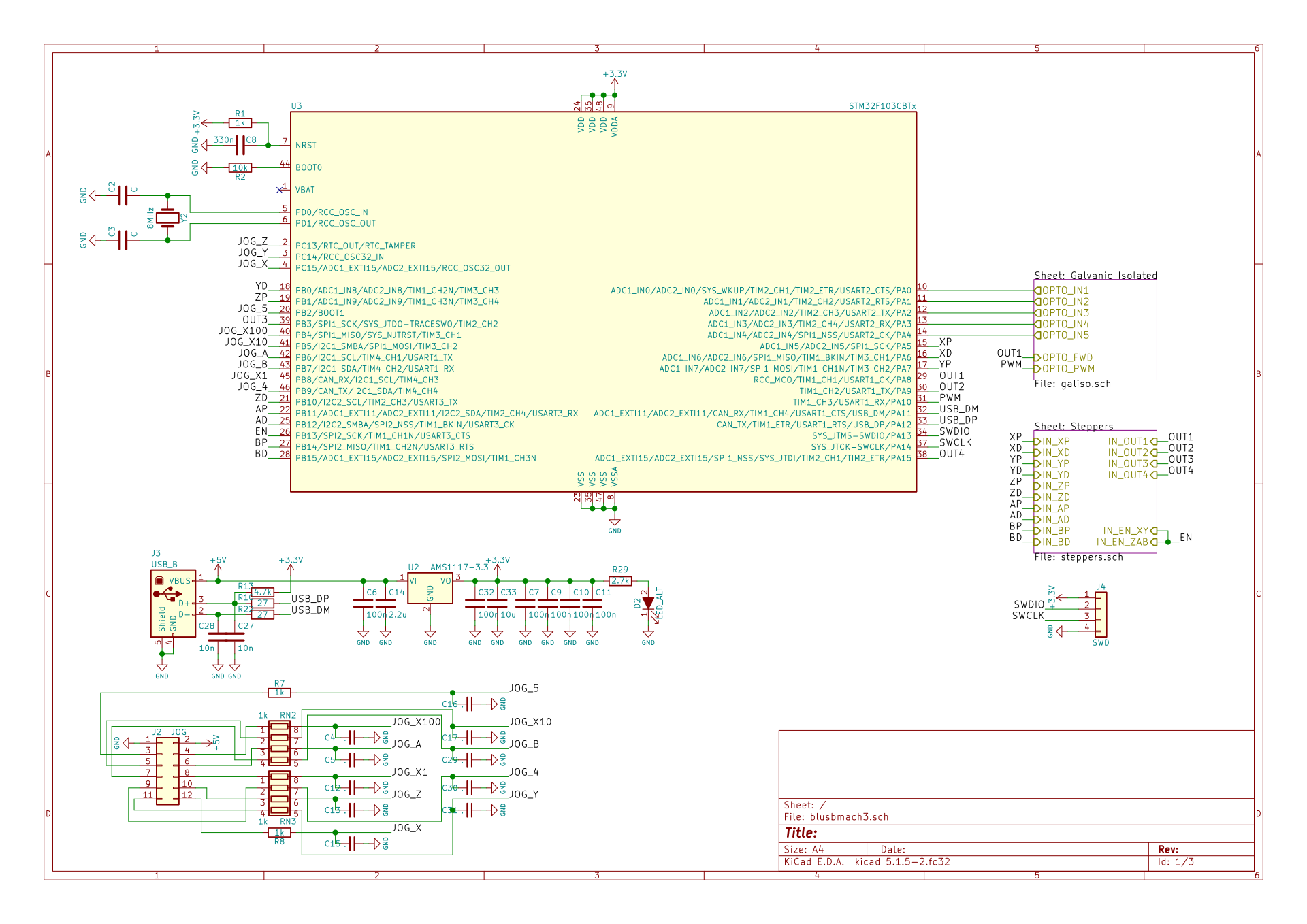Screen dimensions: 1307x924
Task: Select the JOG connector J2 symbol
Action: (x=167, y=770)
